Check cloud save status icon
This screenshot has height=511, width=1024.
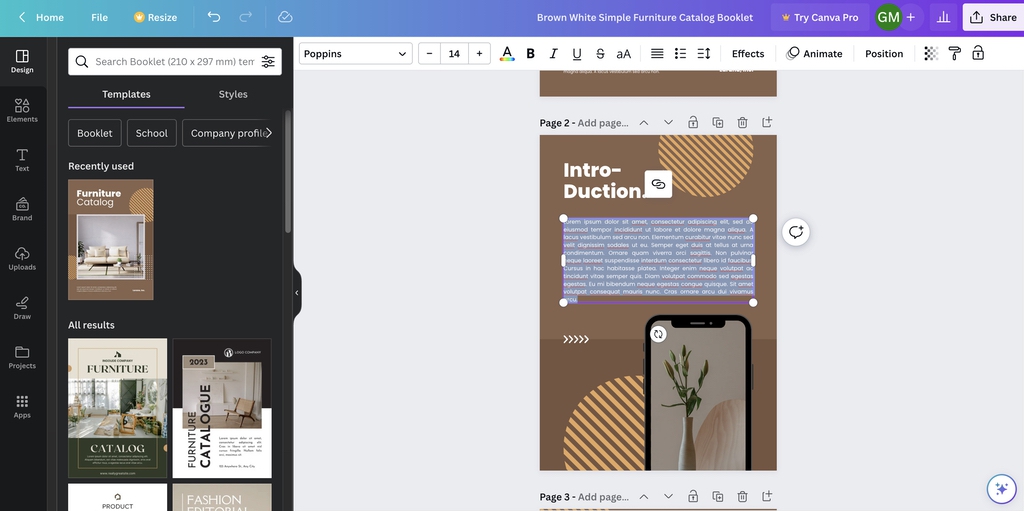(x=285, y=17)
